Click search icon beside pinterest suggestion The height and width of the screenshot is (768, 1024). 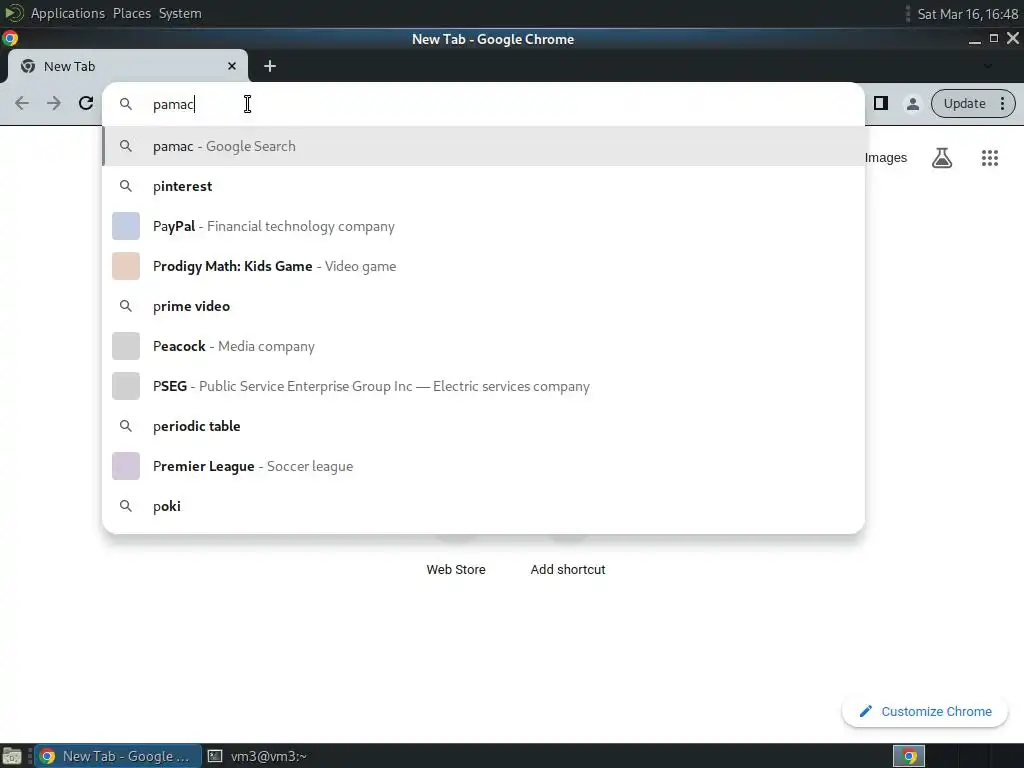126,186
